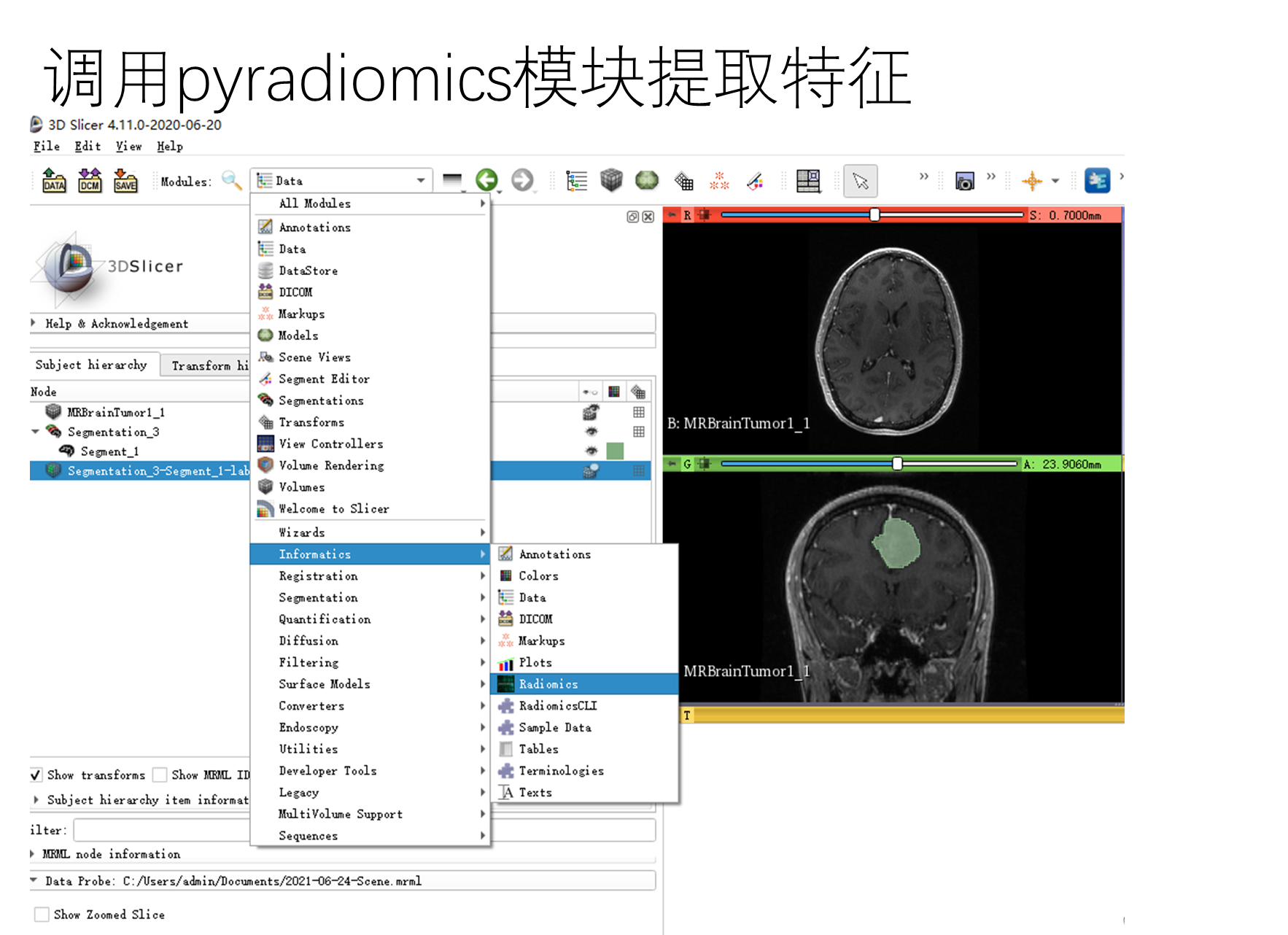Open the module history list icon

click(x=452, y=179)
